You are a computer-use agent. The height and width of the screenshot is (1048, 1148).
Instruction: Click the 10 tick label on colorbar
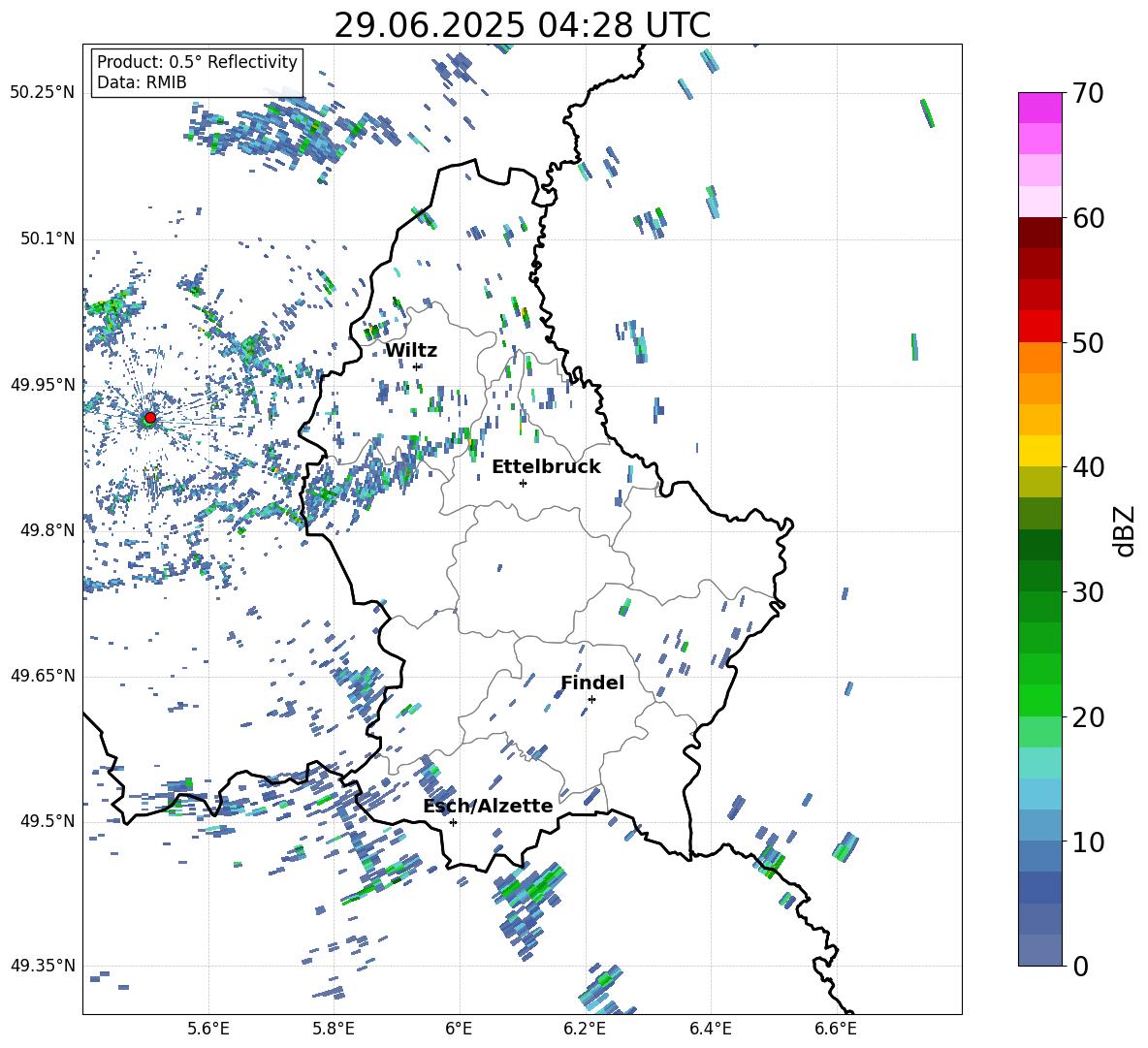click(1088, 842)
